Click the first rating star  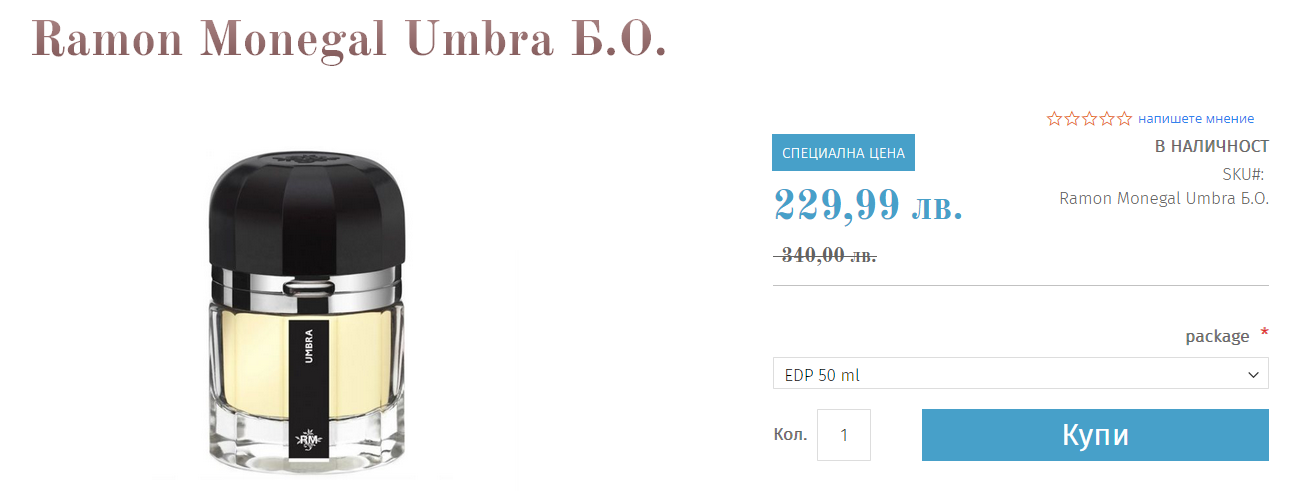pos(1055,119)
